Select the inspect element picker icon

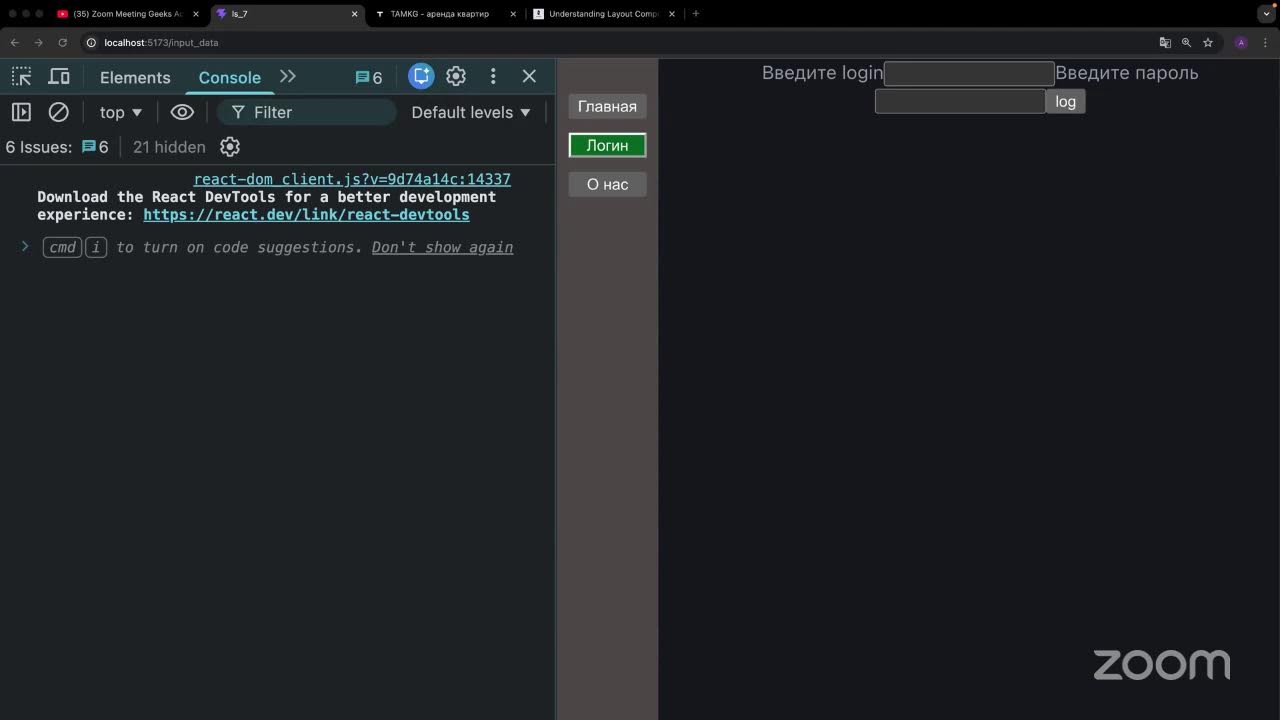tap(21, 77)
